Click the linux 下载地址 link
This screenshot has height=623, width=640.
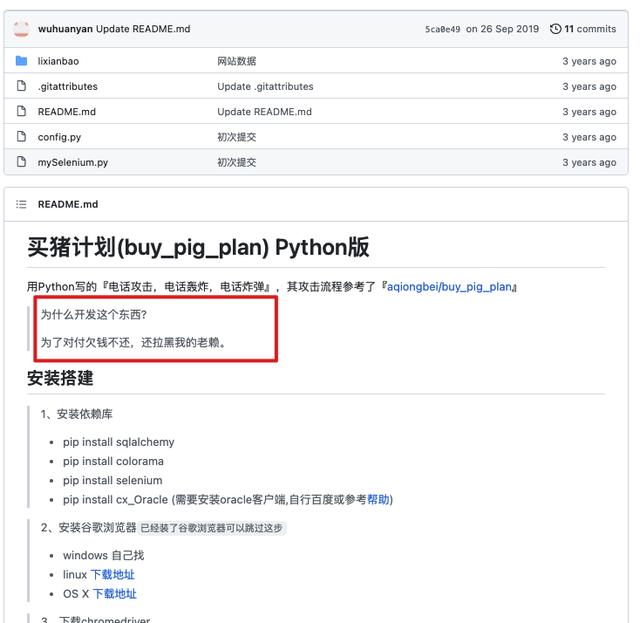point(113,575)
